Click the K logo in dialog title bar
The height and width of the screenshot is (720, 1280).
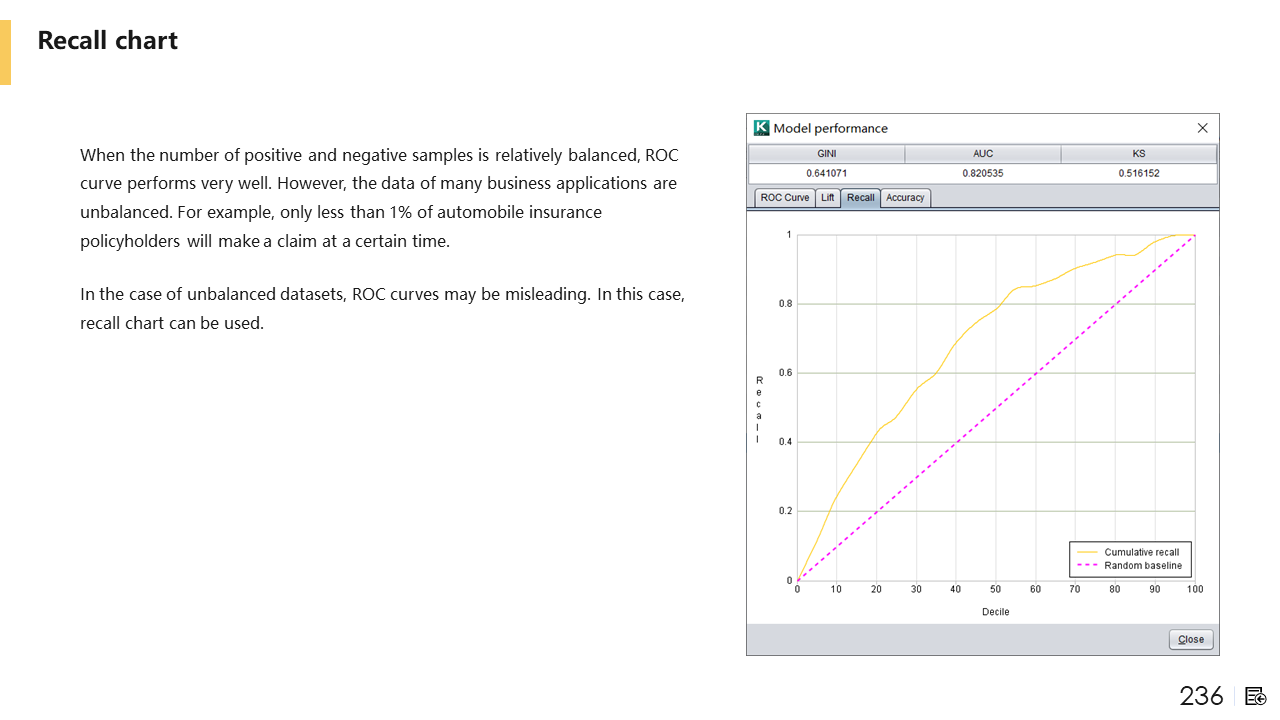(762, 128)
